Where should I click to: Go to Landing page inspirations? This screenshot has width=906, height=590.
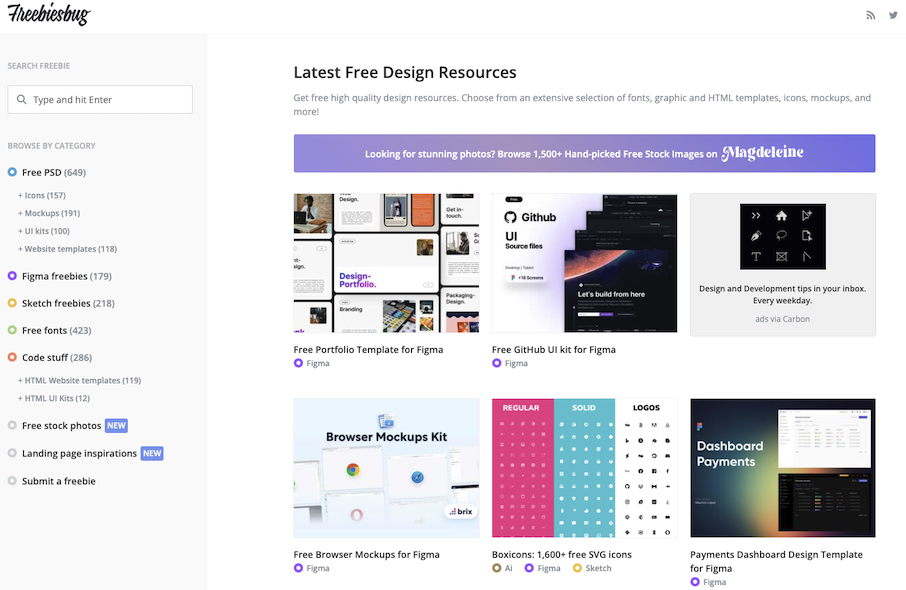79,454
